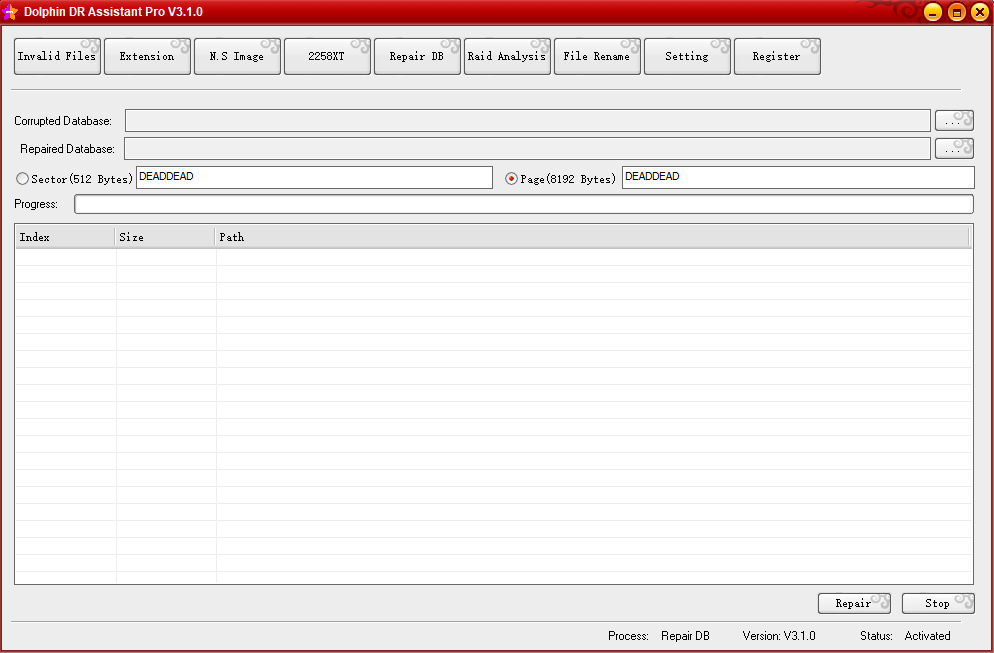994x653 pixels.
Task: Select the 2258XT module
Action: pyautogui.click(x=327, y=56)
